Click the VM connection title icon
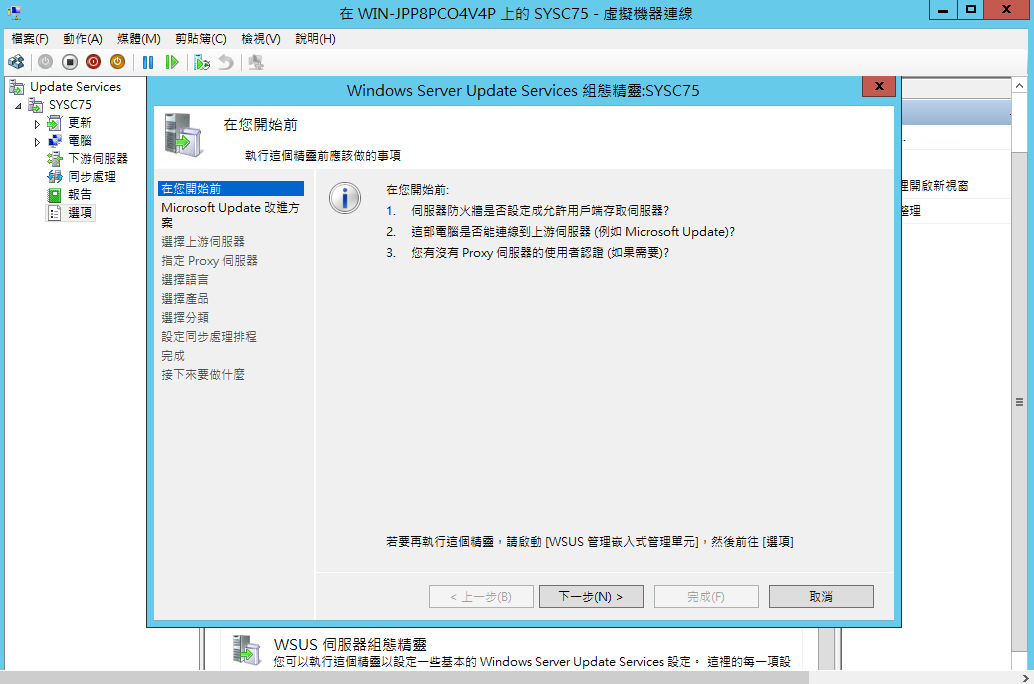This screenshot has height=684, width=1034. click(x=13, y=12)
